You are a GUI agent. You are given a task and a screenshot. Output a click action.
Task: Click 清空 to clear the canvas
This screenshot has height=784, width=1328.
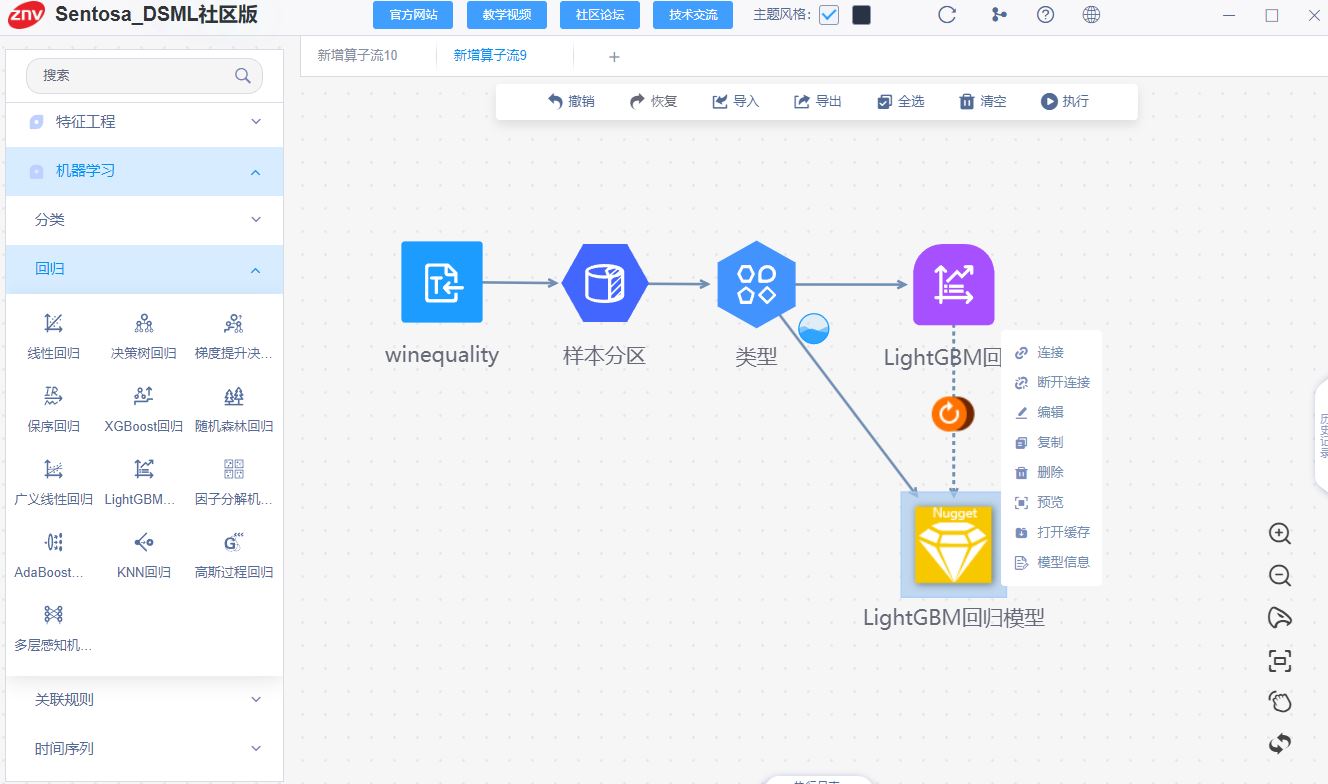tap(982, 101)
